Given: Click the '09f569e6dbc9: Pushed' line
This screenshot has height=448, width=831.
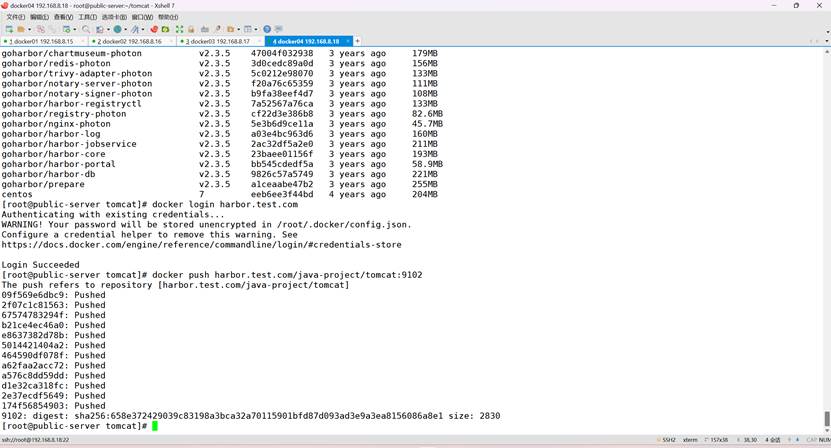Looking at the screenshot, I should pyautogui.click(x=54, y=295).
